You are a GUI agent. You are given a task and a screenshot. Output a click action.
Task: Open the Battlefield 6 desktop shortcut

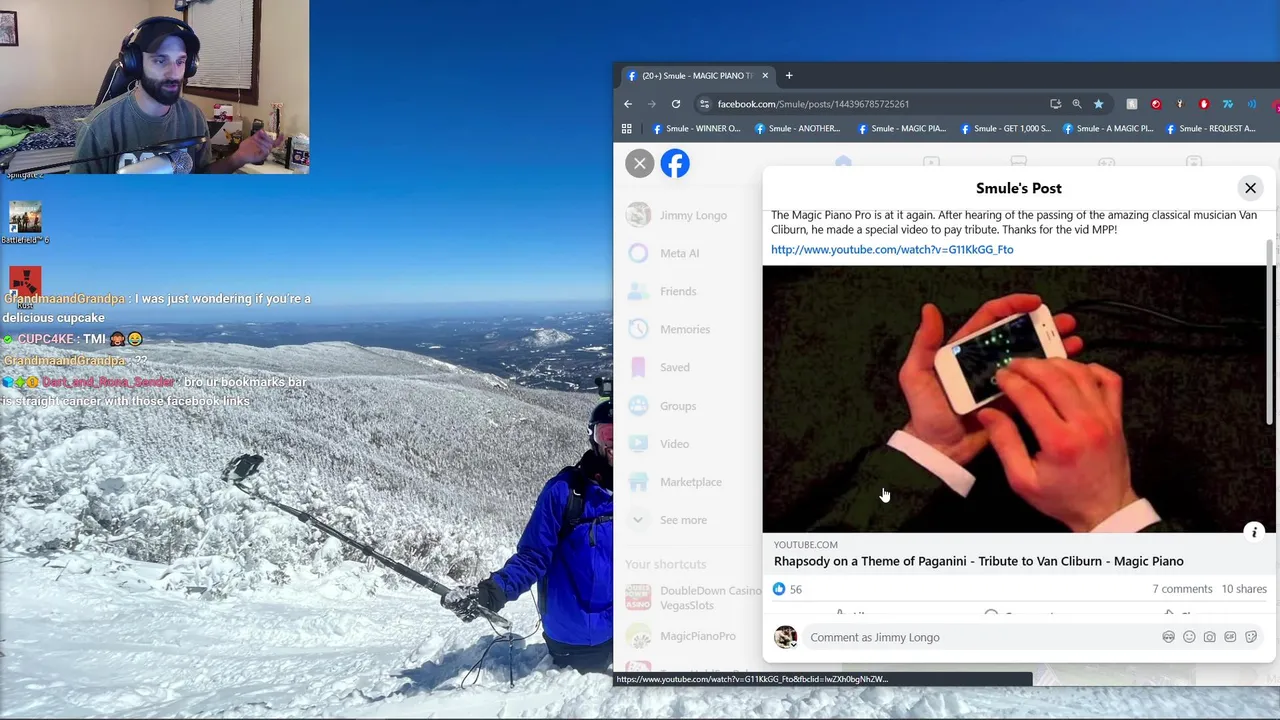(x=25, y=222)
